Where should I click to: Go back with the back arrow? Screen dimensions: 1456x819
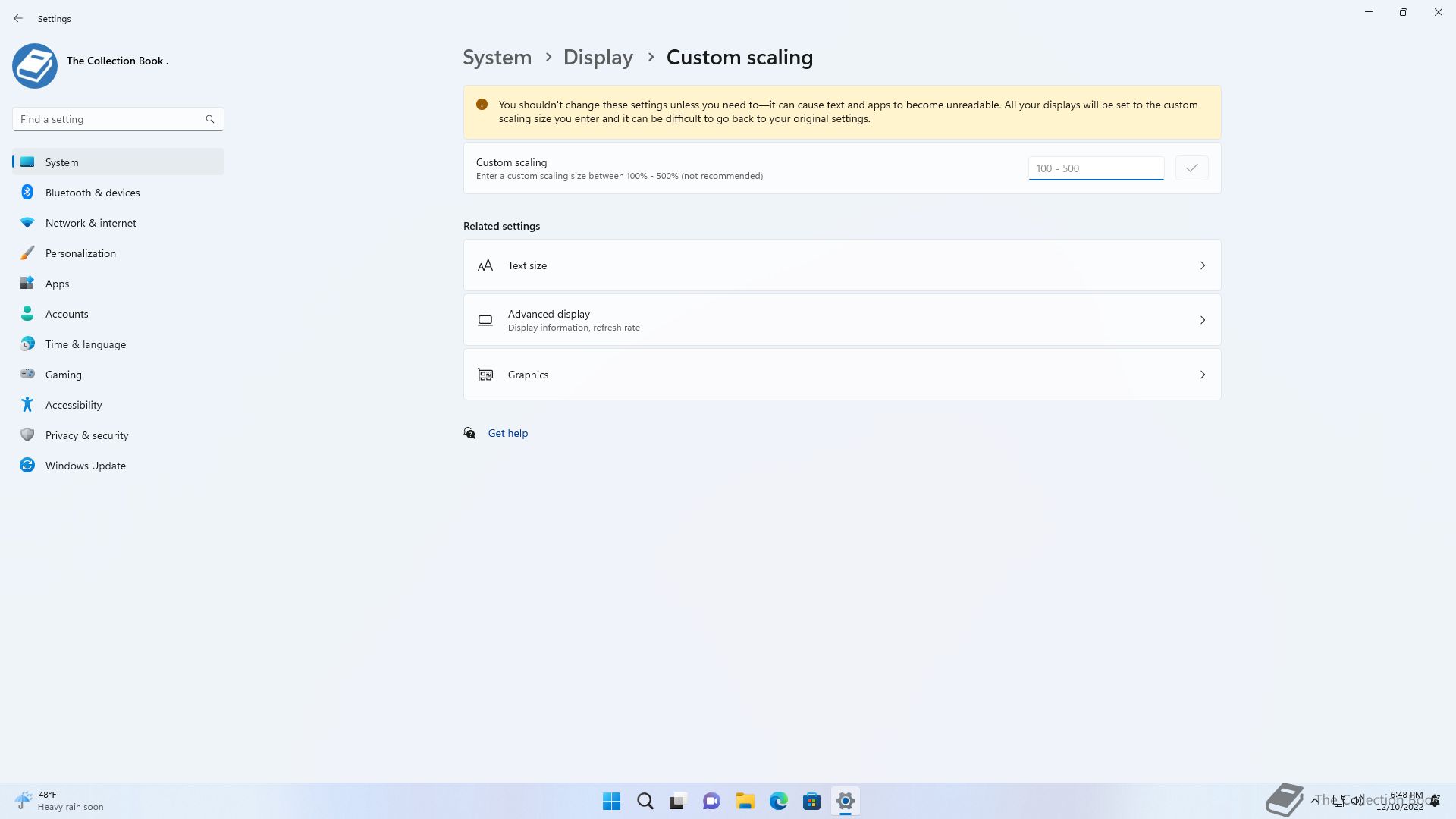point(18,18)
